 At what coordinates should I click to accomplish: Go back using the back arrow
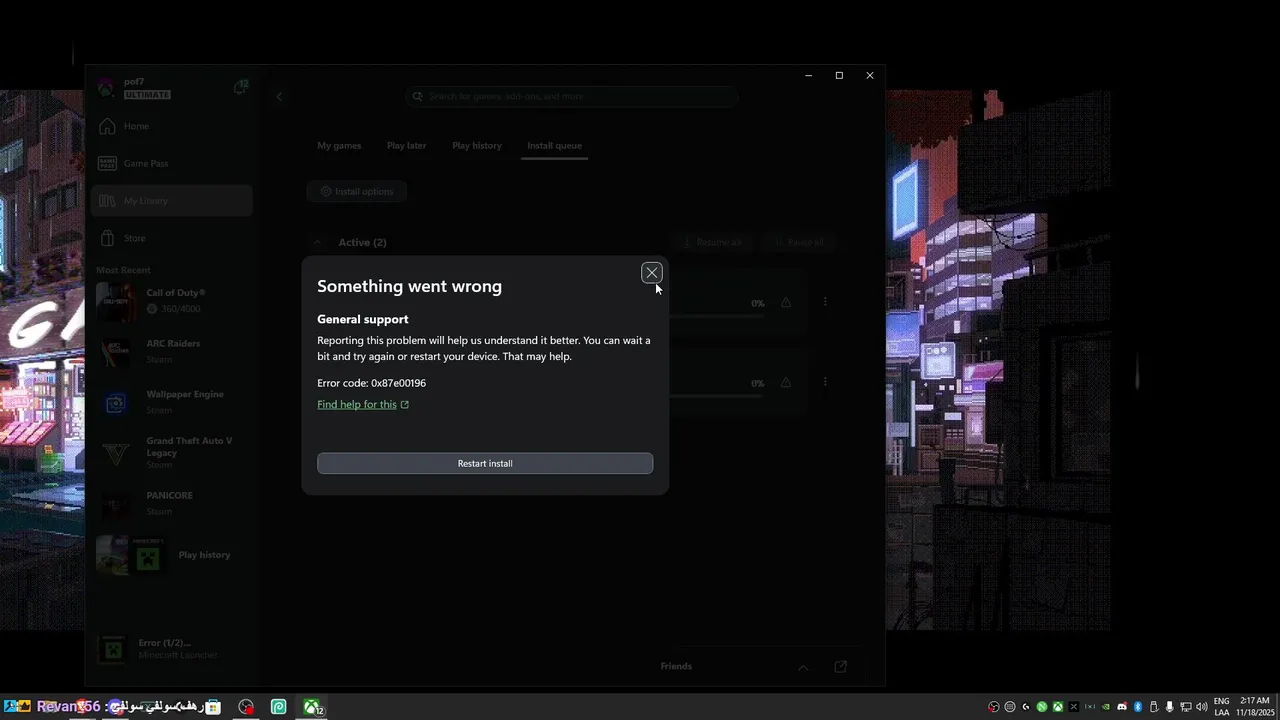click(x=279, y=96)
